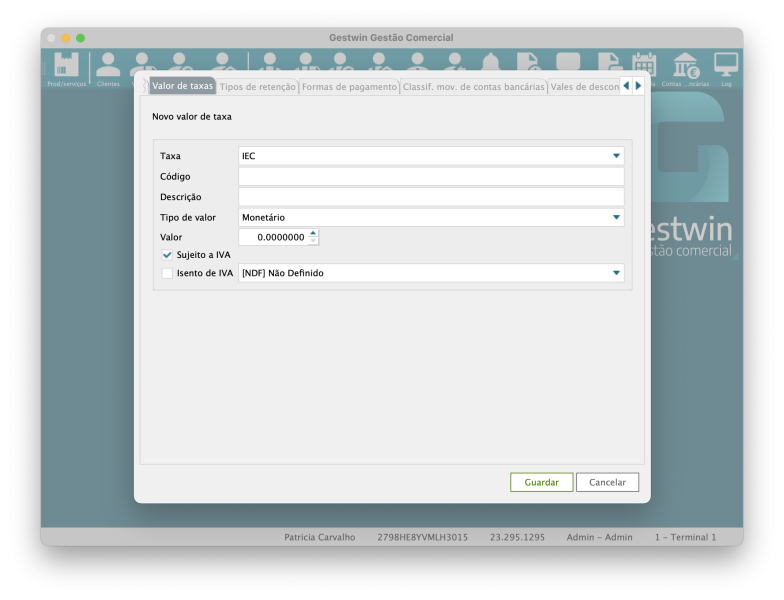Increase Valor with up stepper arrow
Screen dimensions: 784x600
313,233
